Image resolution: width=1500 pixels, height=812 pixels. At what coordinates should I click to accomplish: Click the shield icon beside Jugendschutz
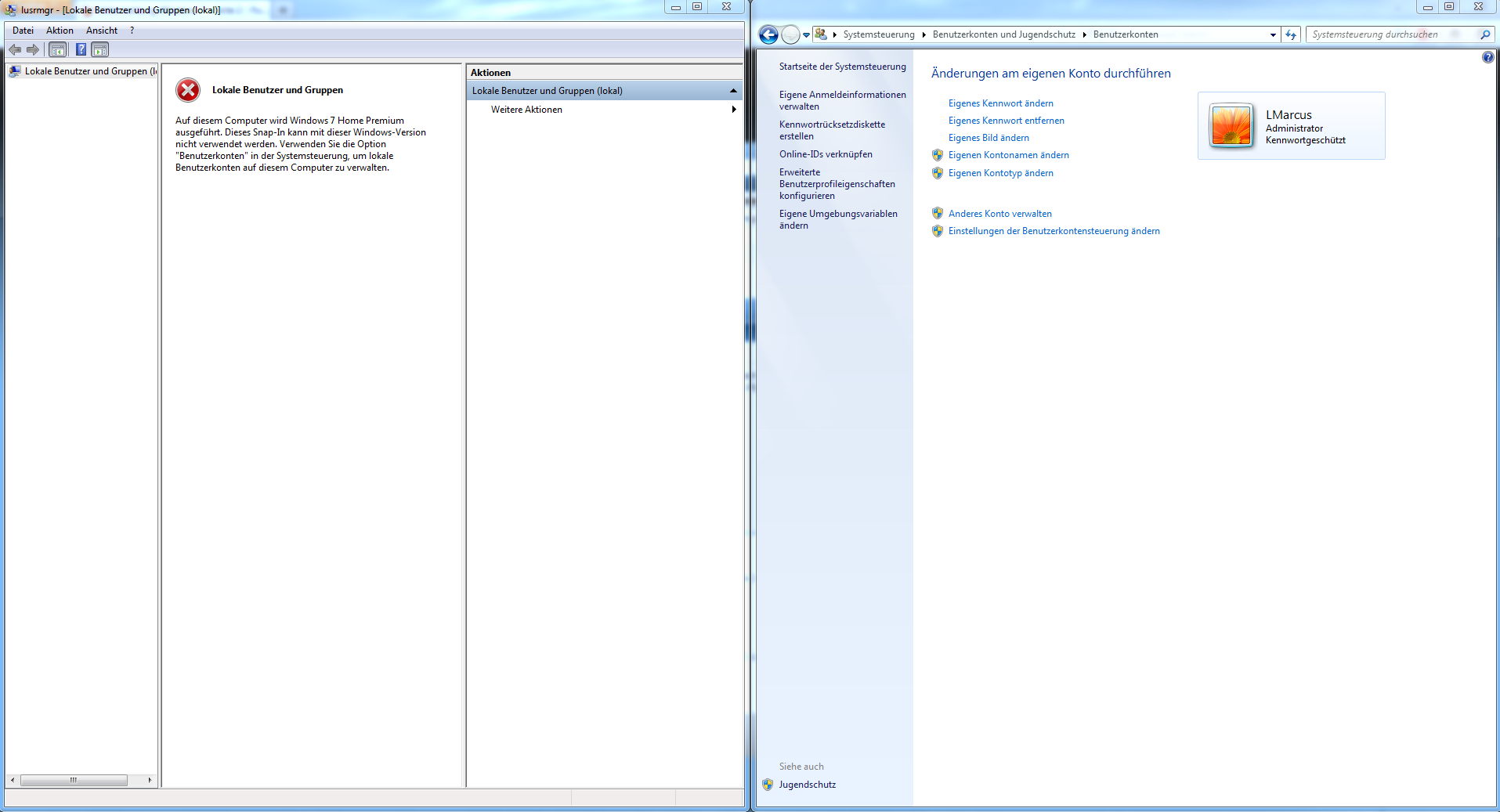point(768,785)
